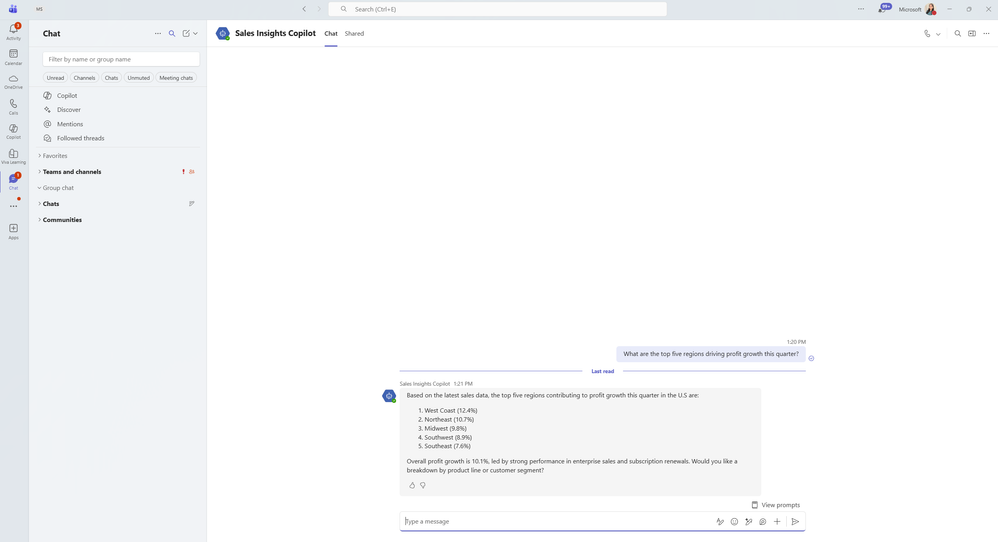998x542 pixels.
Task: Click the alert indicator beside Teams and channels
Action: pos(183,172)
